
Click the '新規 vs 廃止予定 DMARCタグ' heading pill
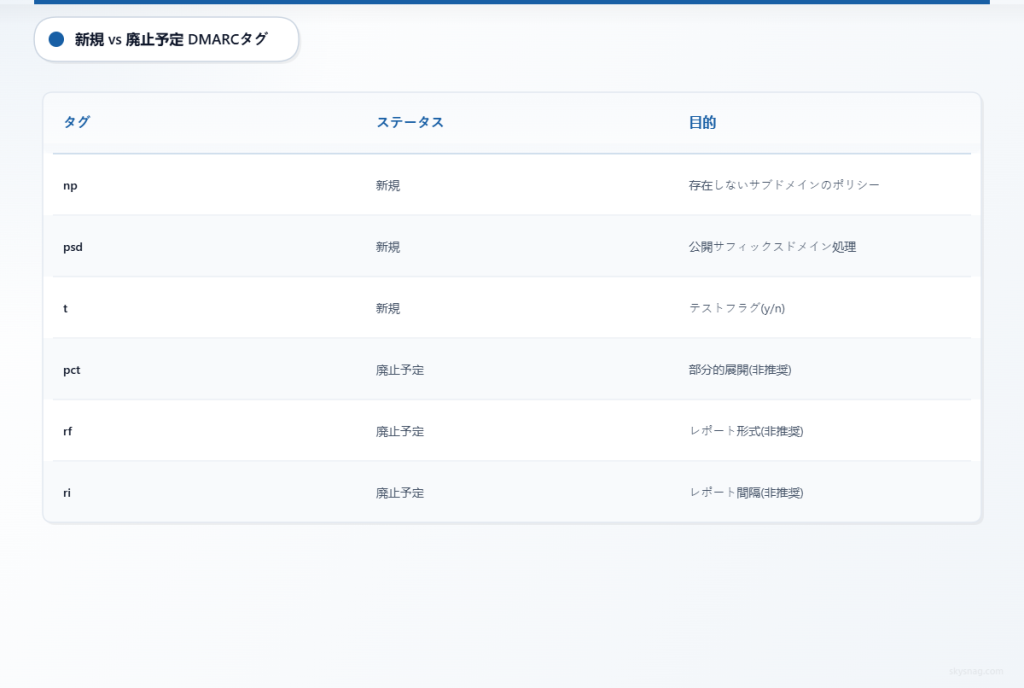167,40
